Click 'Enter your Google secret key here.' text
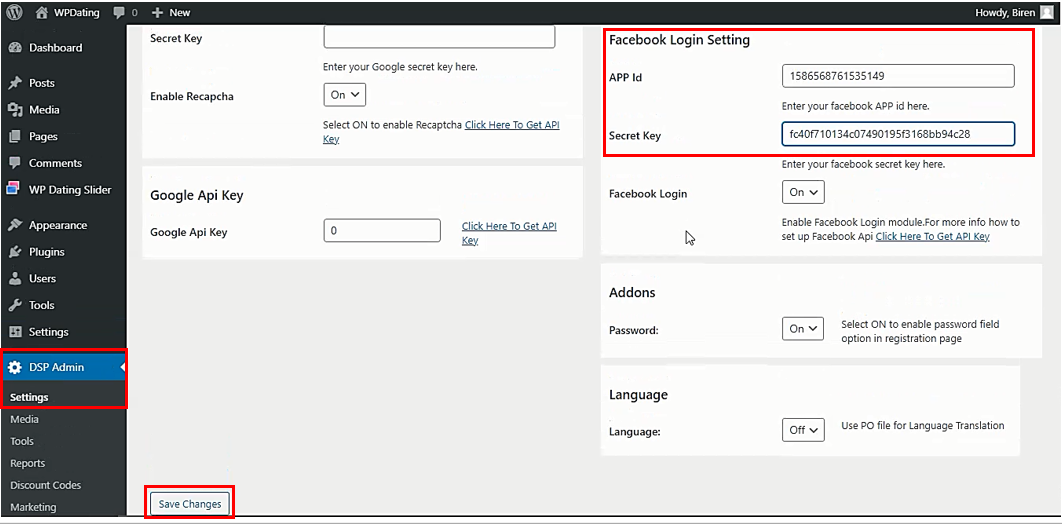The width and height of the screenshot is (1062, 525). (x=400, y=67)
